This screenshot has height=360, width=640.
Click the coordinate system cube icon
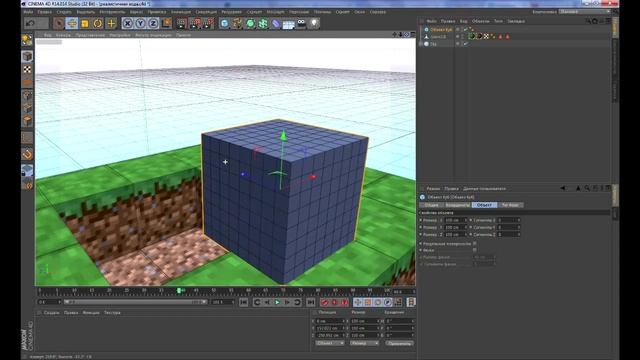(166, 23)
